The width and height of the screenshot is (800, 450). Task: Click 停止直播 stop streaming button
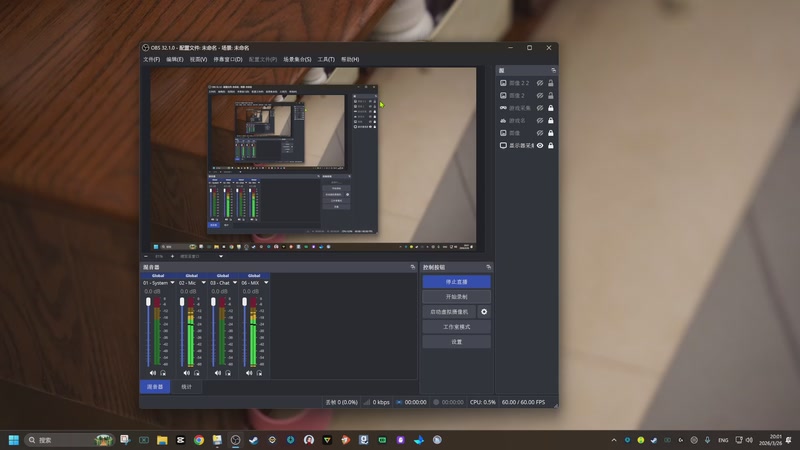click(457, 282)
